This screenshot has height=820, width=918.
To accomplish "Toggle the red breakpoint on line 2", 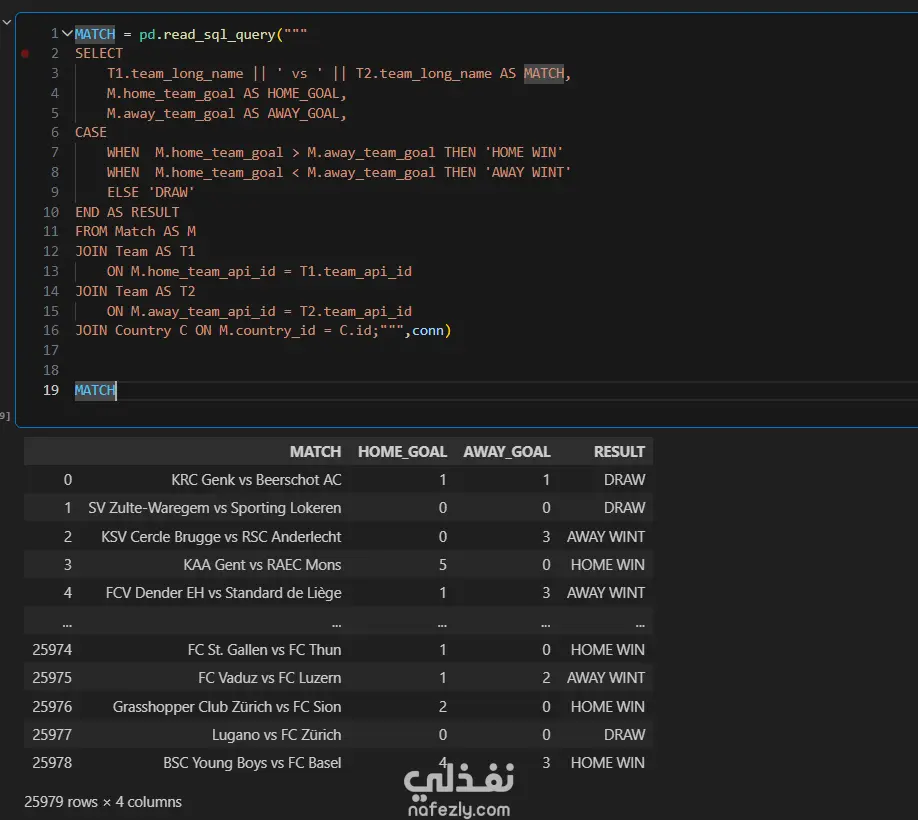I will point(25,53).
